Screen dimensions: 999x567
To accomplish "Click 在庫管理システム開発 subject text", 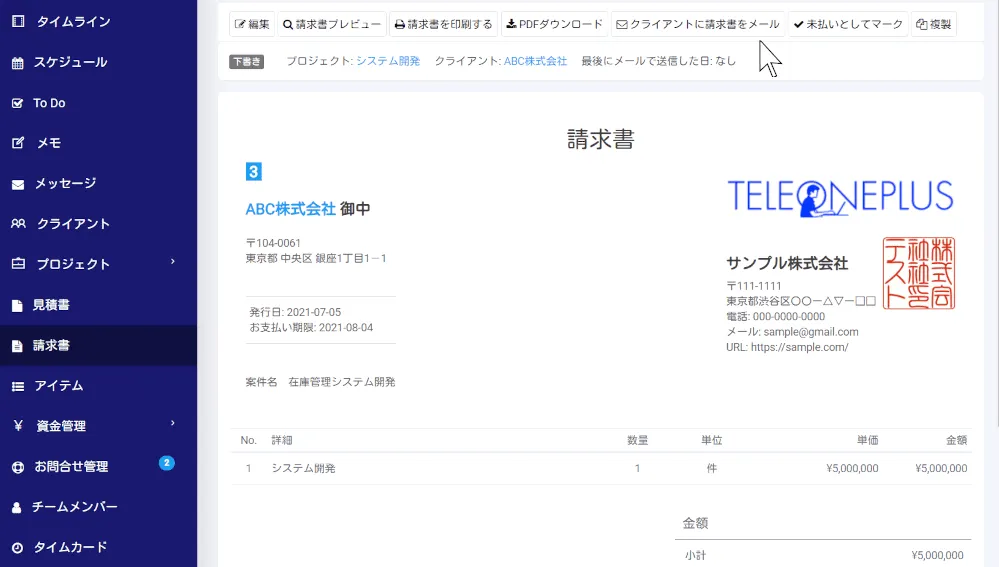I will tap(342, 382).
